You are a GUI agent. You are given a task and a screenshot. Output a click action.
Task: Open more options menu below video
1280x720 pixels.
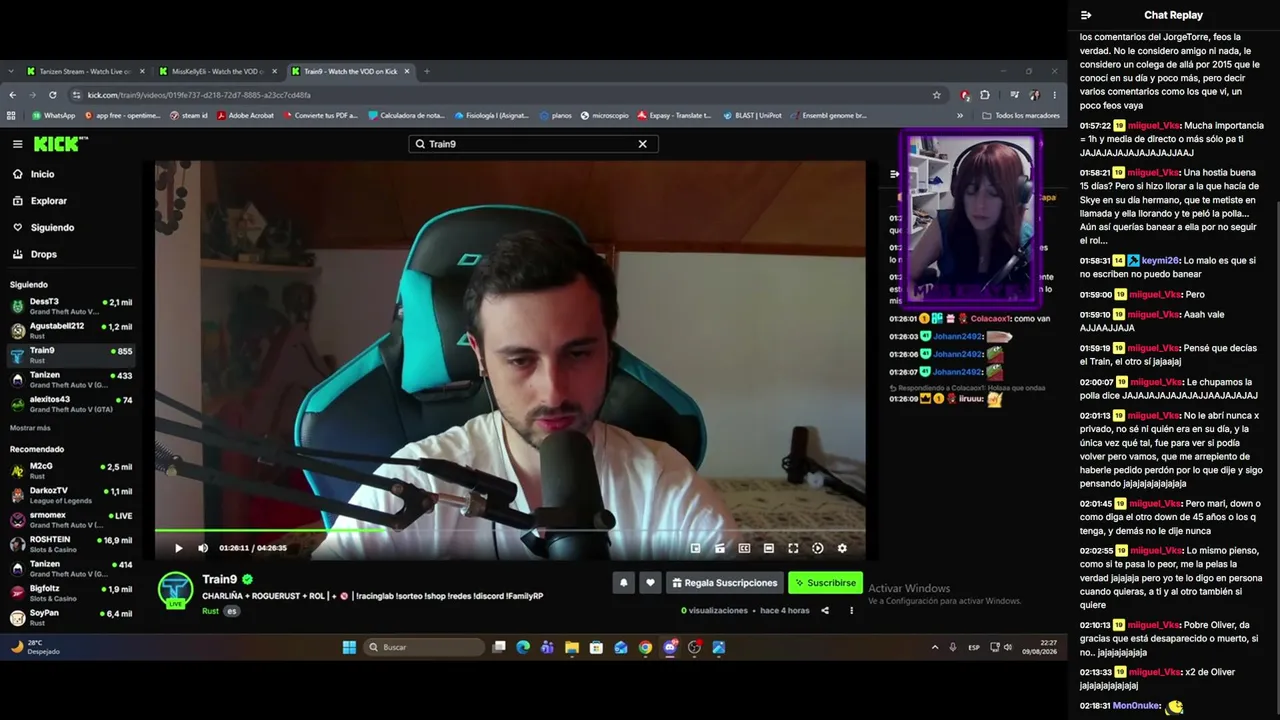[x=852, y=610]
